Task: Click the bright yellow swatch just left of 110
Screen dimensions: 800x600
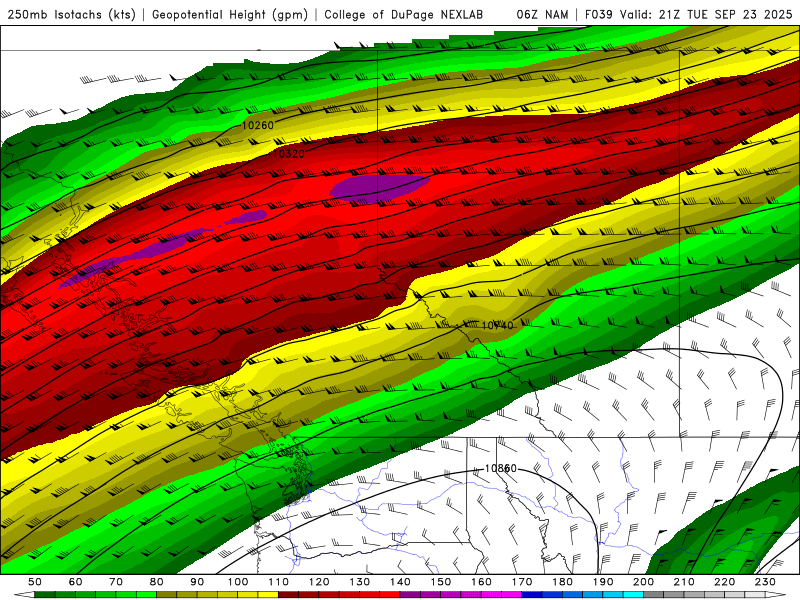Action: point(268,595)
